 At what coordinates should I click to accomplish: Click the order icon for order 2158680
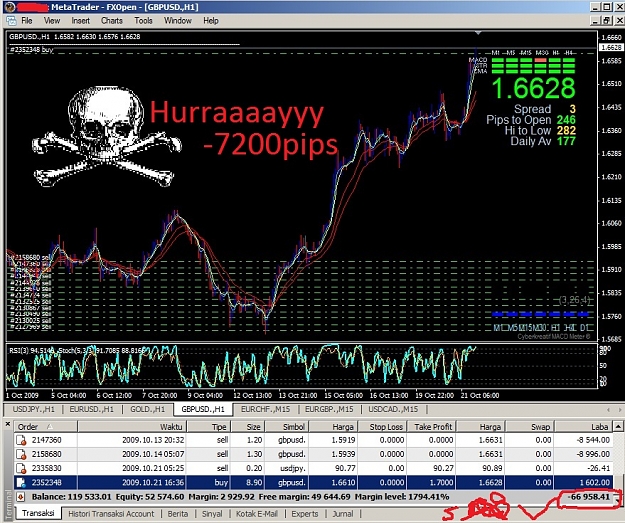pyautogui.click(x=21, y=454)
